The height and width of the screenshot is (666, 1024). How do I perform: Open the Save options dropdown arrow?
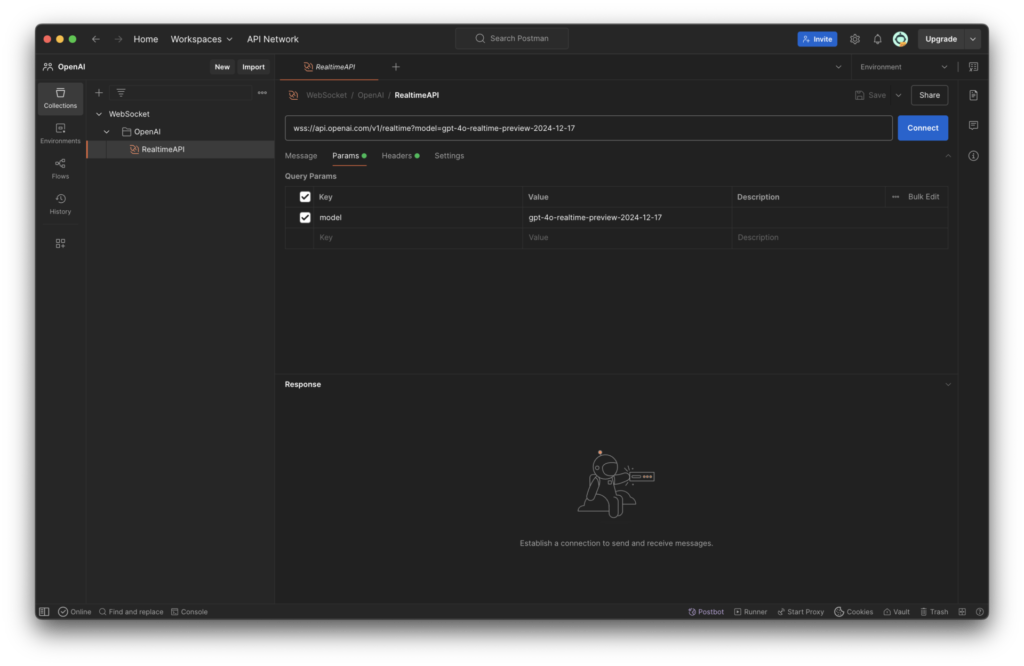899,95
